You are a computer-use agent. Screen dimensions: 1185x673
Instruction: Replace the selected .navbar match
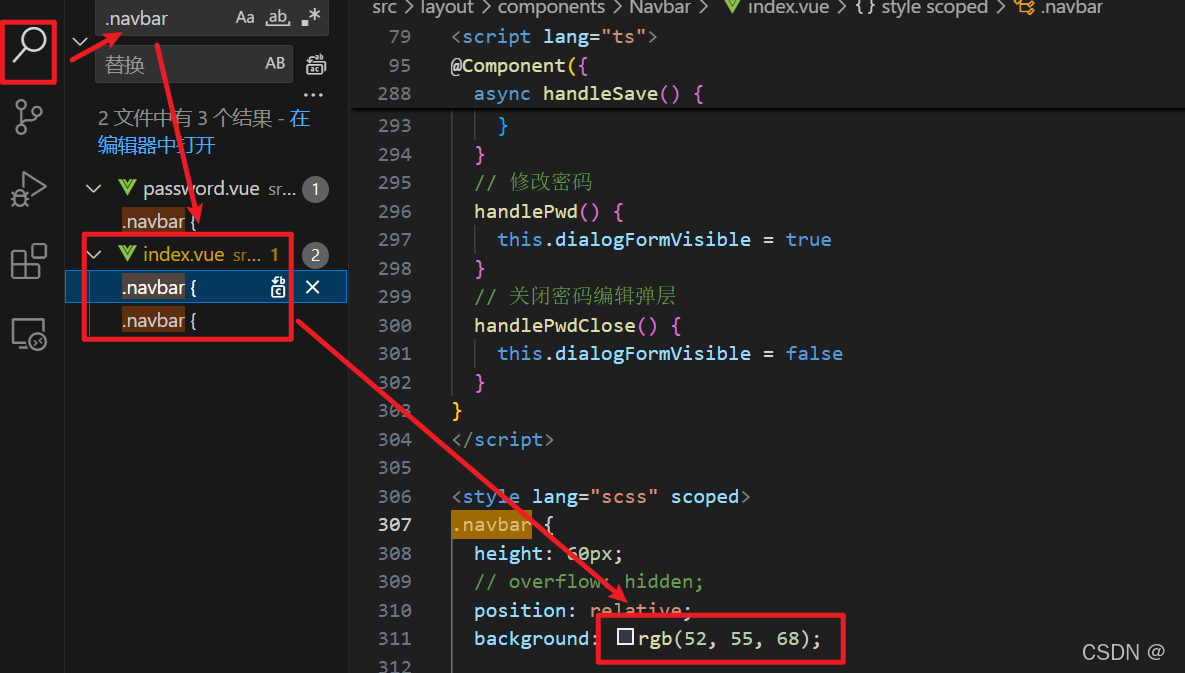278,287
